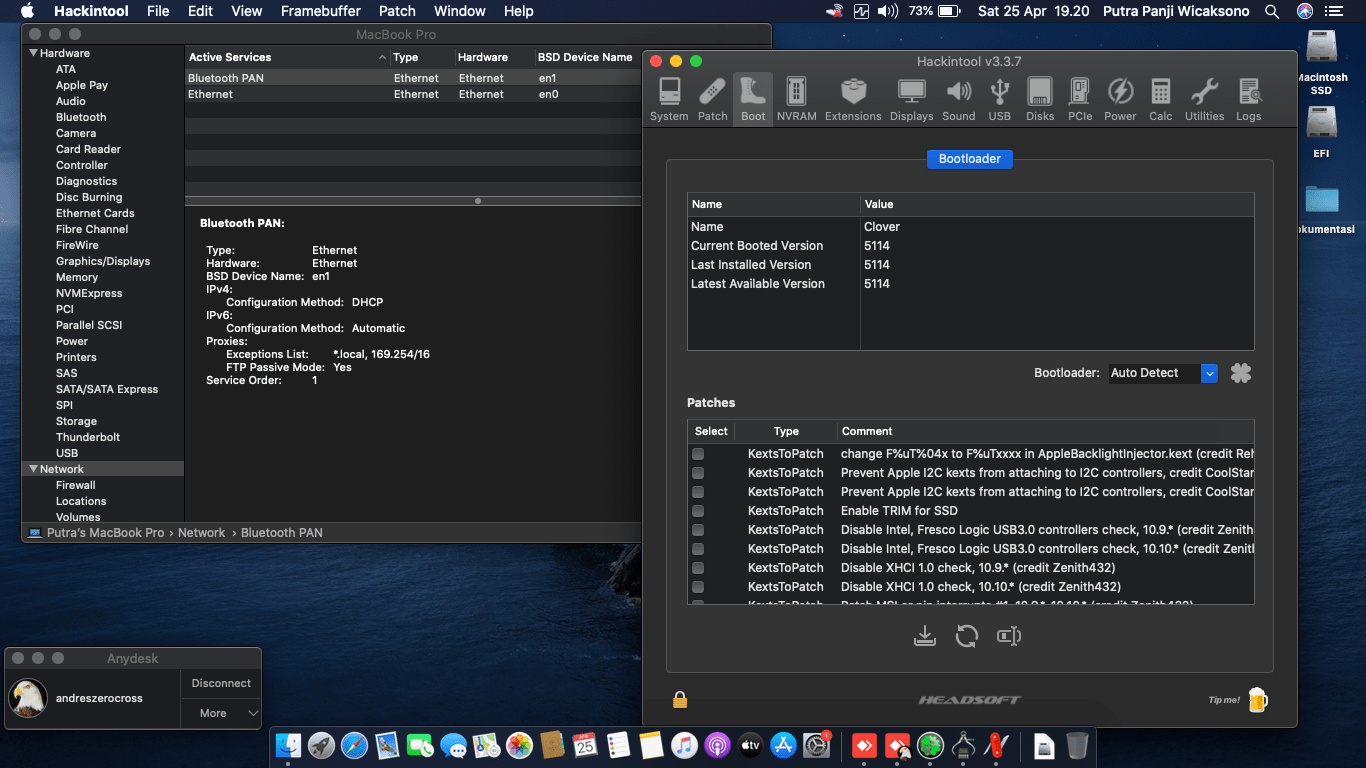Viewport: 1366px width, 768px height.
Task: Sort by the Active Services column header
Action: (287, 57)
